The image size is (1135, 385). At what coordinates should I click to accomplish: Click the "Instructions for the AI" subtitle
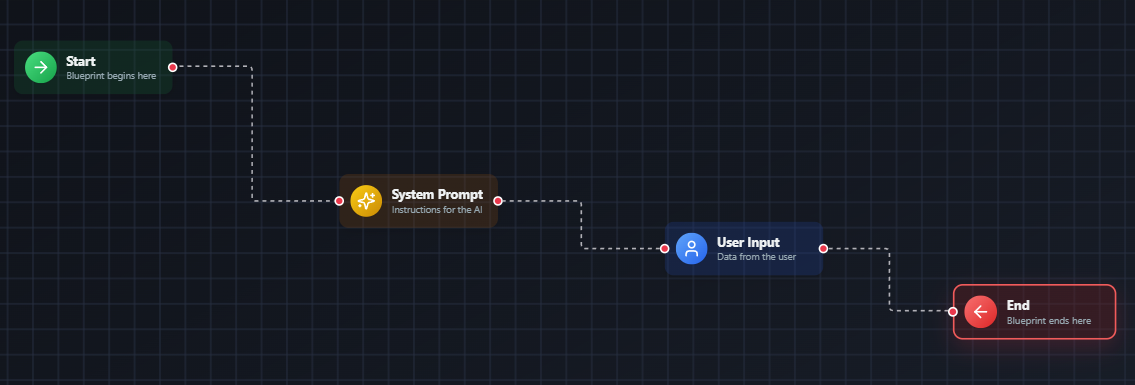[x=436, y=209]
